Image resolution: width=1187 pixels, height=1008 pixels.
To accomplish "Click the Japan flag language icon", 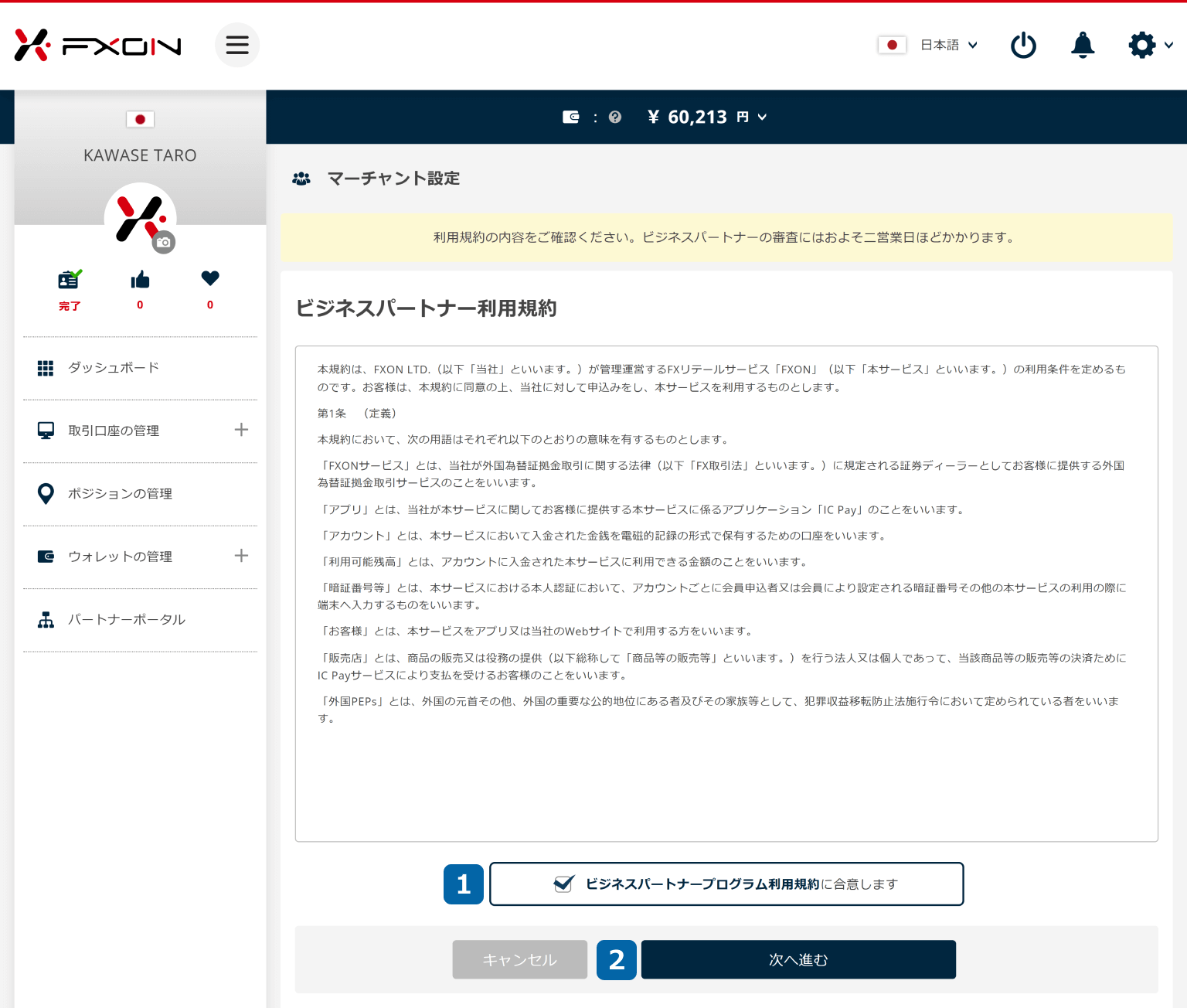I will coord(892,45).
